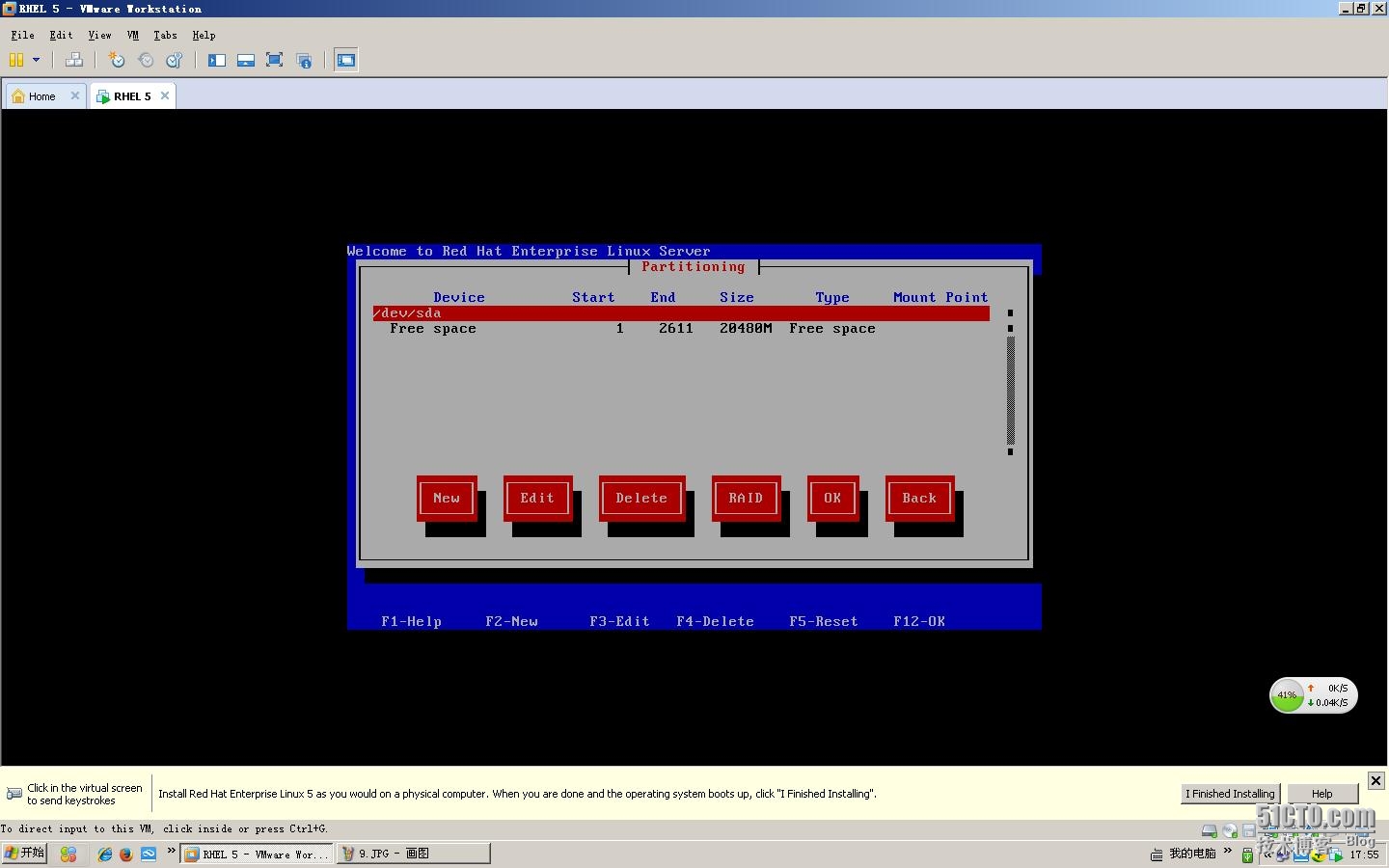Click the RAID button
Viewport: 1389px width, 868px height.
click(x=746, y=498)
